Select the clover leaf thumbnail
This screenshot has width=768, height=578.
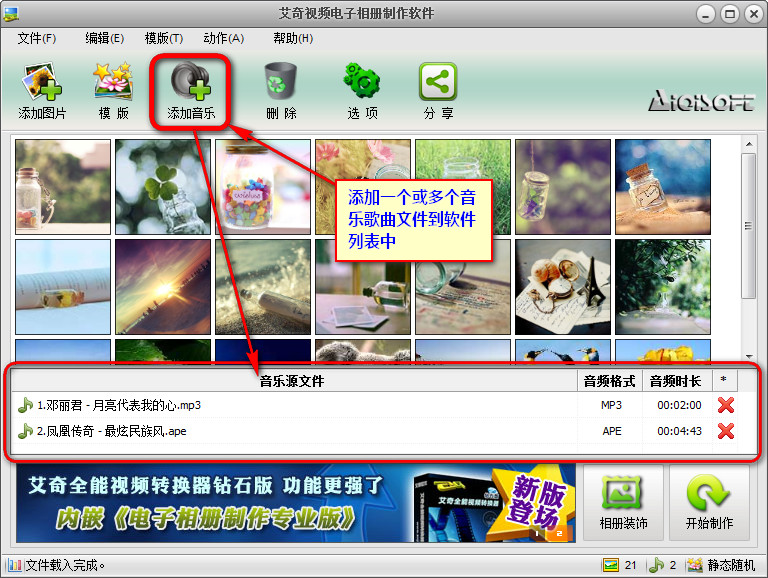click(163, 187)
